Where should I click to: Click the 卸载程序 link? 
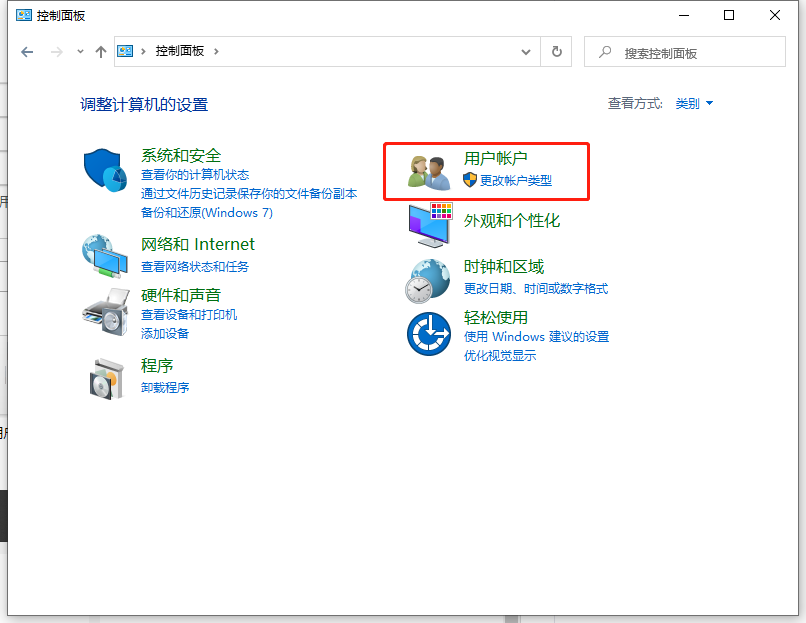click(x=164, y=387)
